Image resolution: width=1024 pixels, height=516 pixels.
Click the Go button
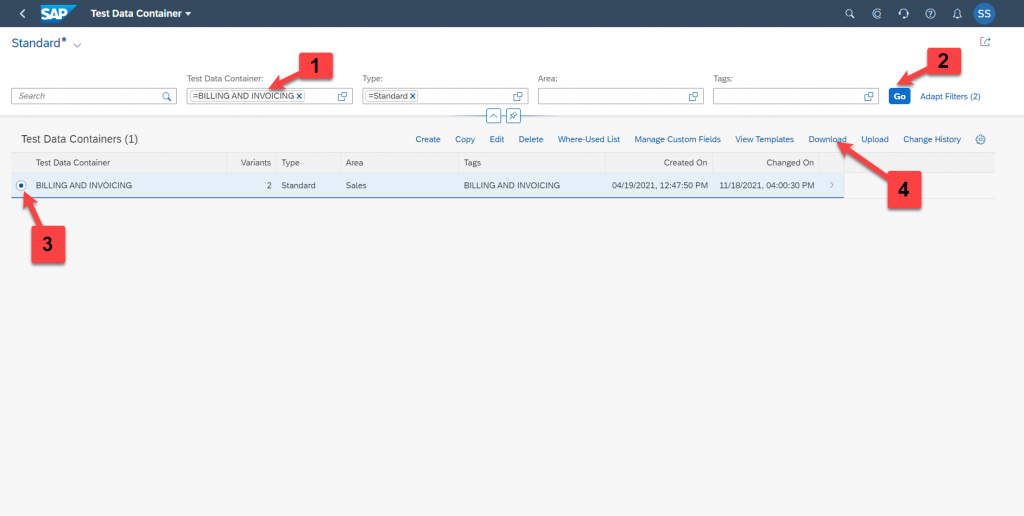pyautogui.click(x=899, y=96)
